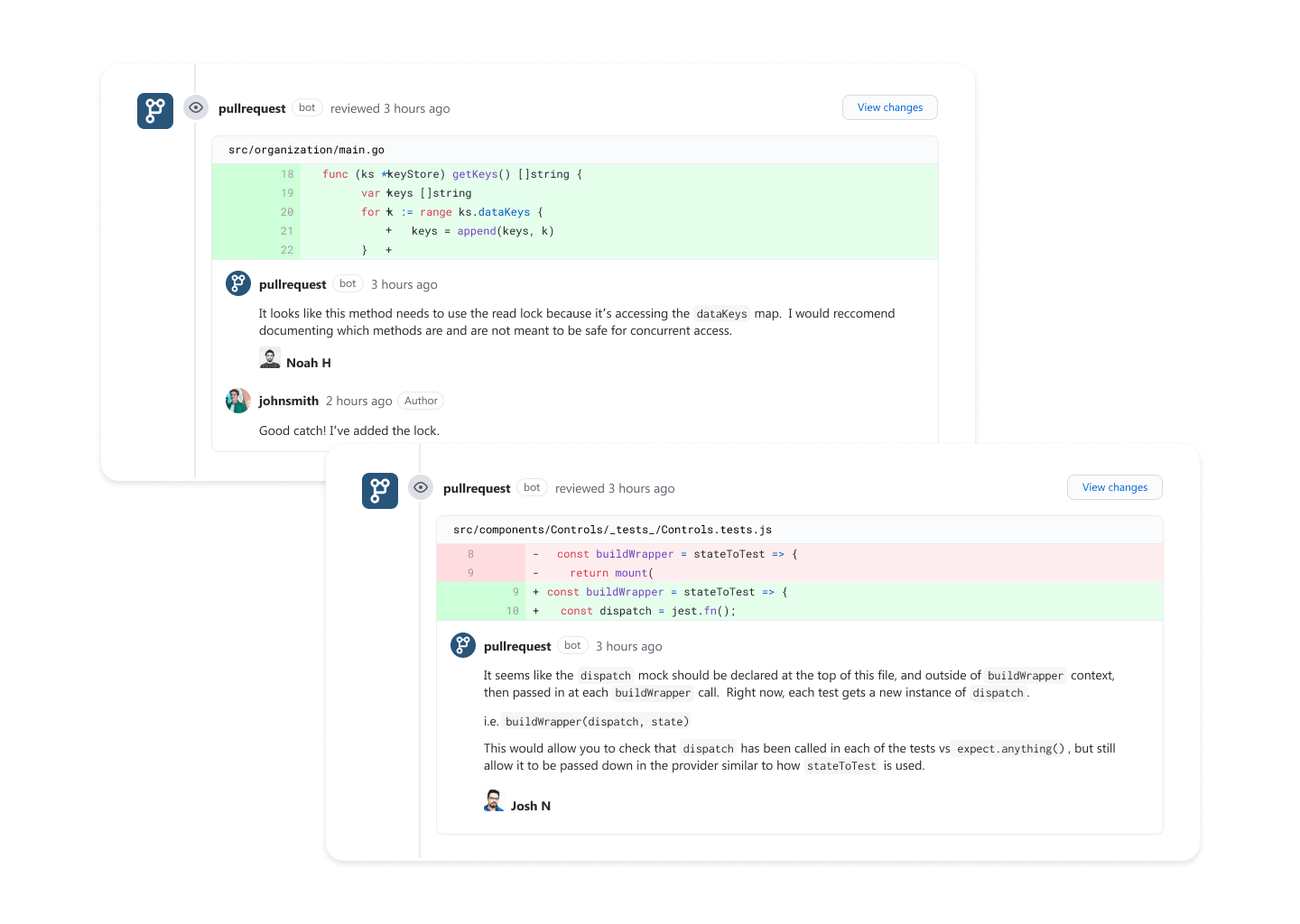Open the src/organization/main.go file path
This screenshot has height=924, width=1300.
(x=306, y=150)
